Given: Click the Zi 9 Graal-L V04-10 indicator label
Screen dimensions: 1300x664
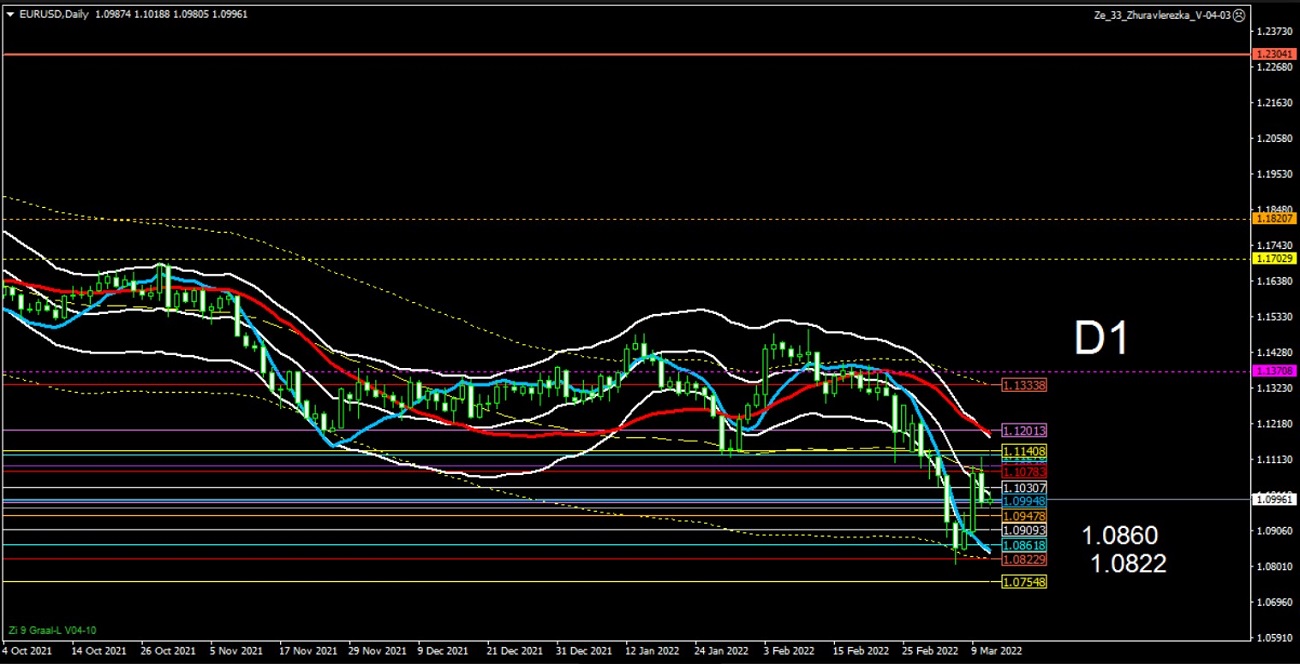Looking at the screenshot, I should (x=52, y=630).
